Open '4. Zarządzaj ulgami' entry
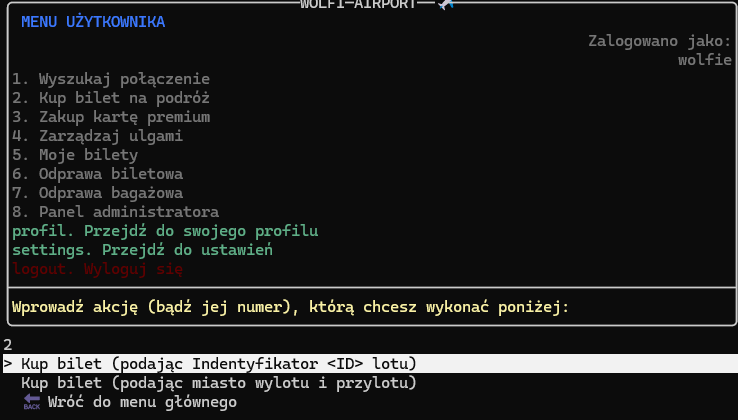This screenshot has width=738, height=420. pyautogui.click(x=97, y=136)
